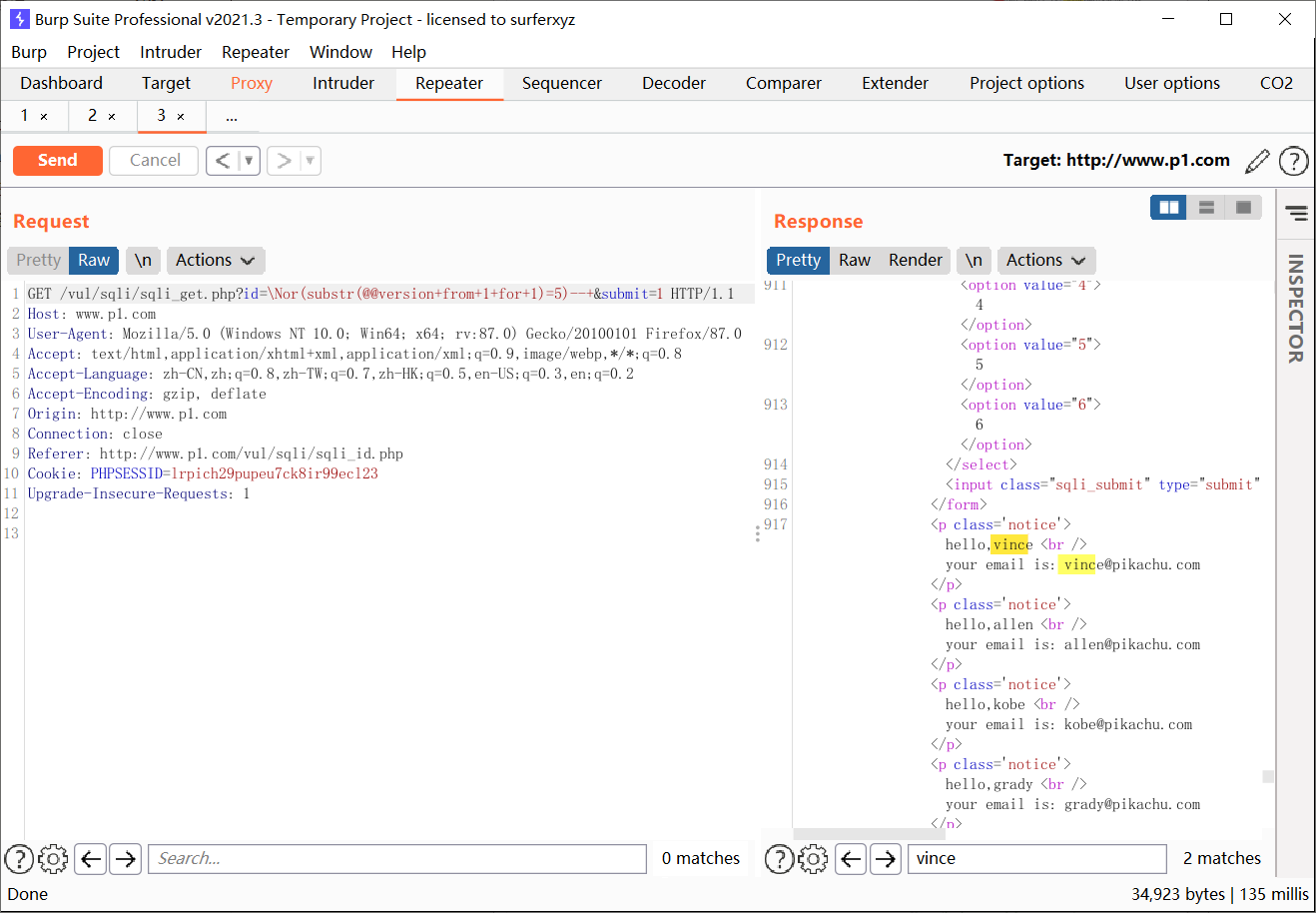The height and width of the screenshot is (913, 1316).
Task: Focus the request search field
Action: point(397,859)
